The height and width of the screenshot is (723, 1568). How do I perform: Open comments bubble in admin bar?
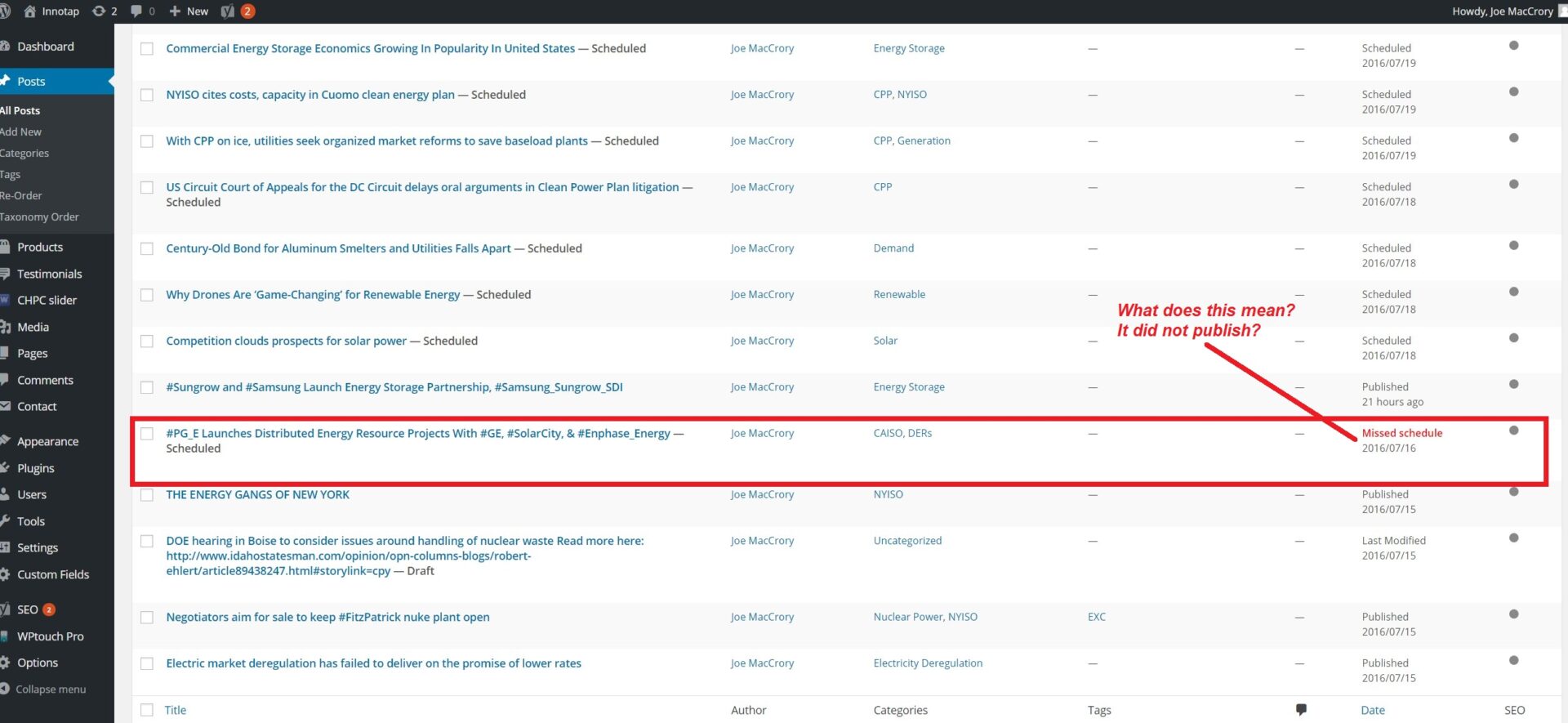pyautogui.click(x=136, y=11)
